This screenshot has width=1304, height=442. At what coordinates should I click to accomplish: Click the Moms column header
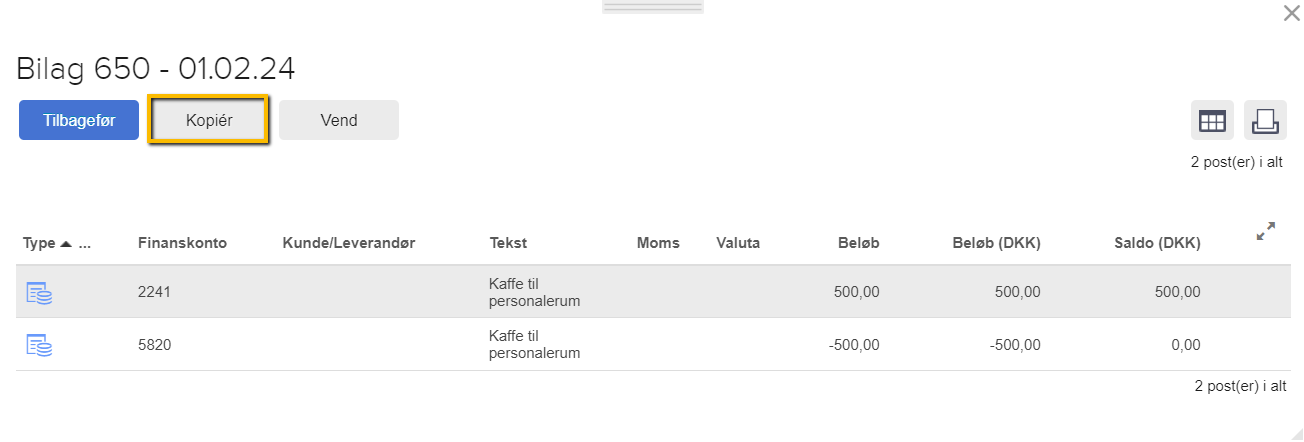pyautogui.click(x=658, y=243)
